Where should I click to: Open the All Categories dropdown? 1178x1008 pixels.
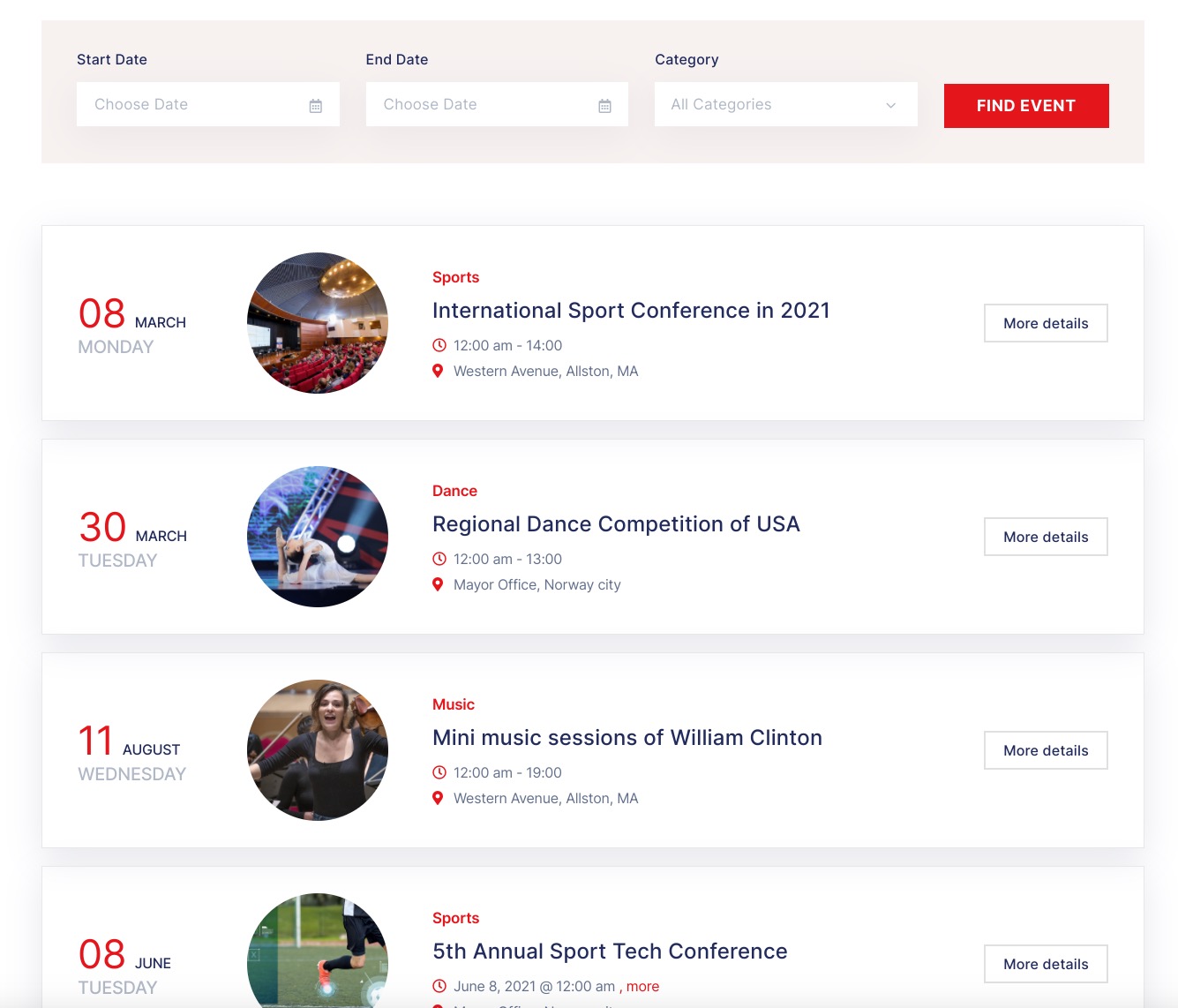(x=785, y=104)
